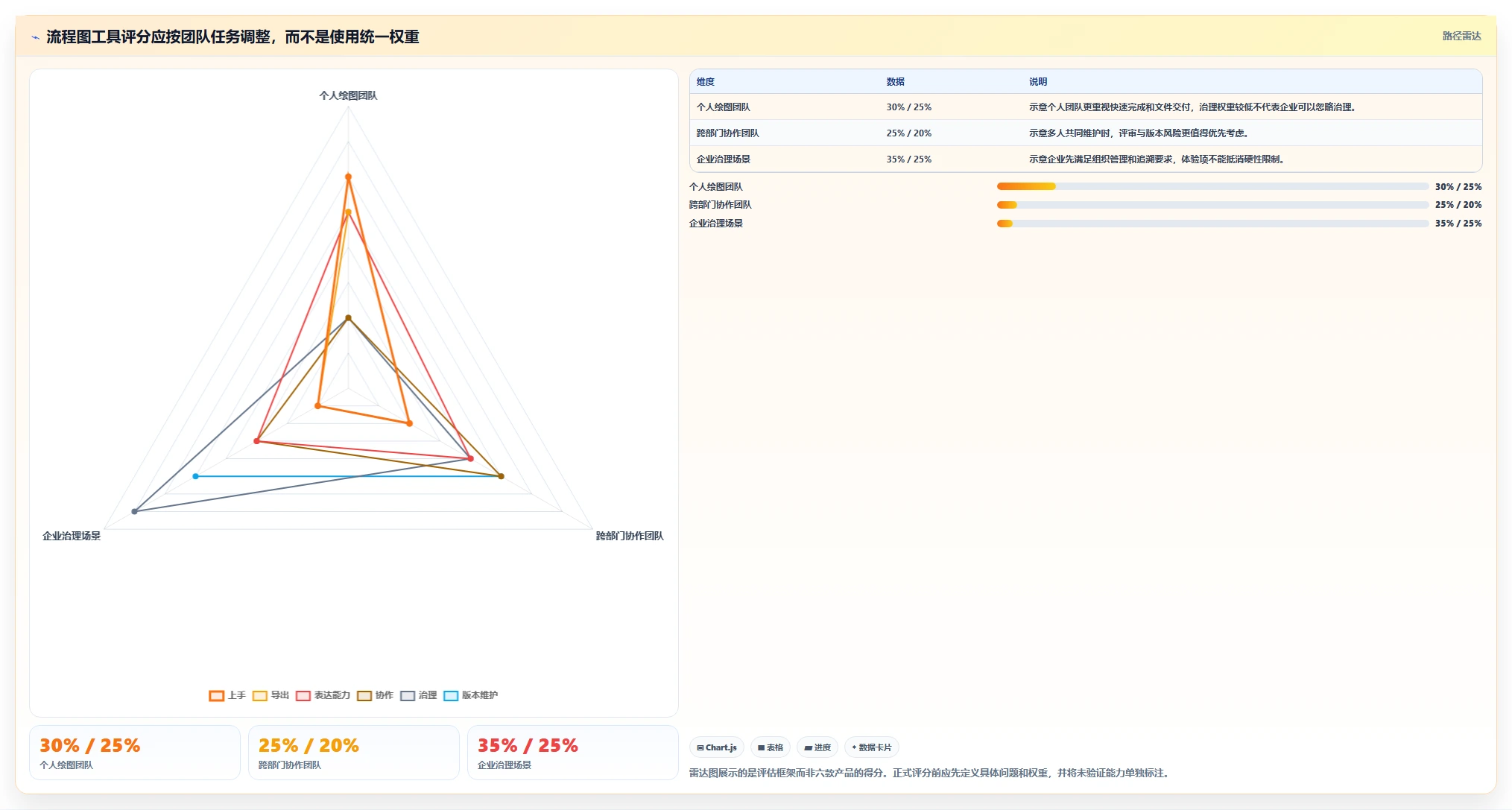
Task: Click the 30% / 25% table cell
Action: (x=909, y=107)
